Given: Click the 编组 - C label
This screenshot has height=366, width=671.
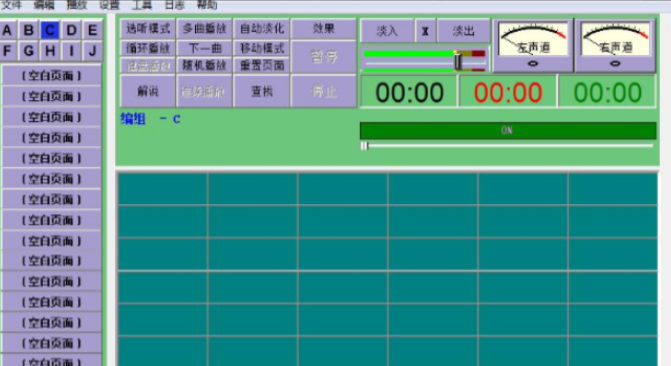Looking at the screenshot, I should (151, 119).
